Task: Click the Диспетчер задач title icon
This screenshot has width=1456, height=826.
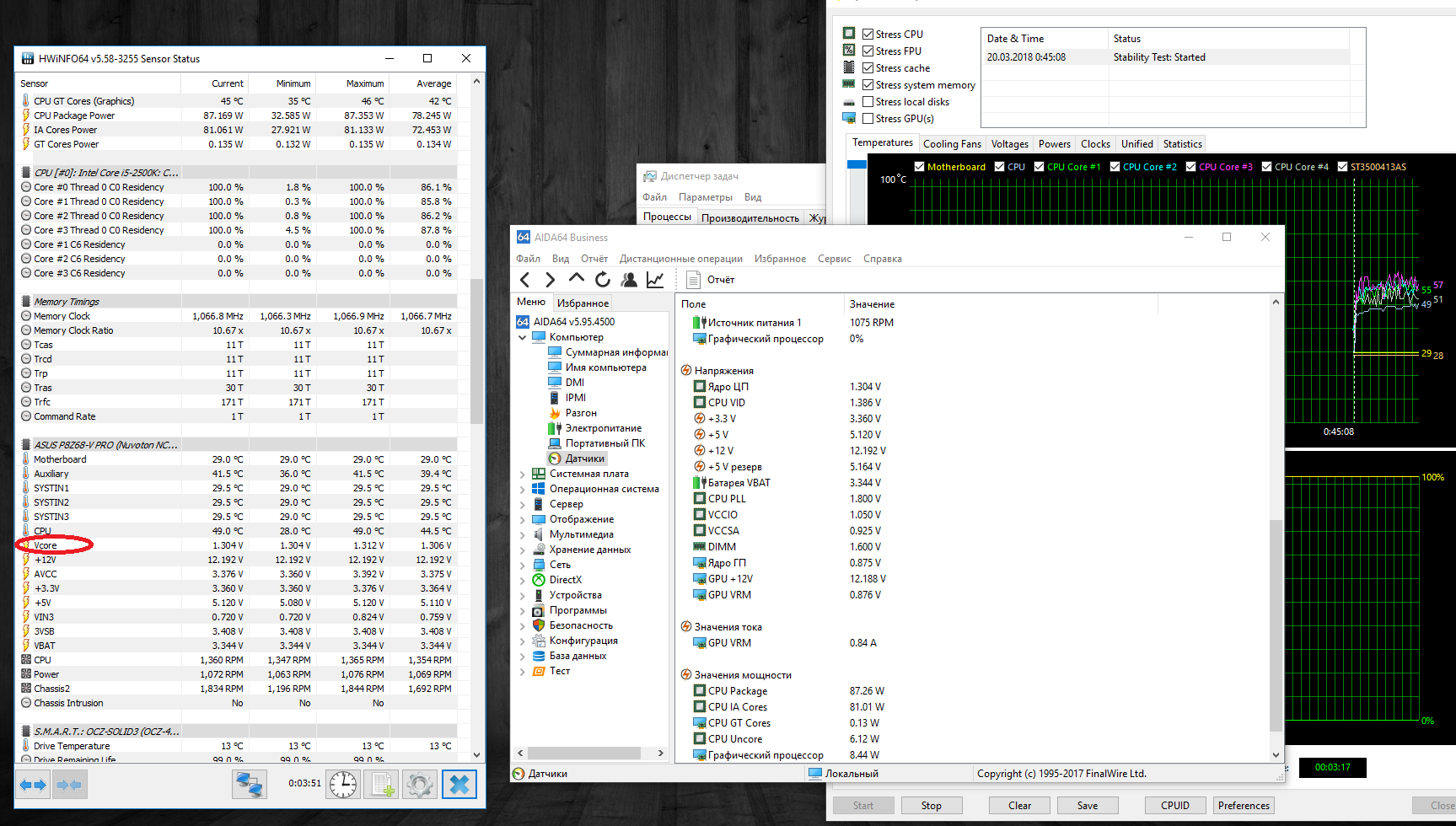Action: point(650,176)
